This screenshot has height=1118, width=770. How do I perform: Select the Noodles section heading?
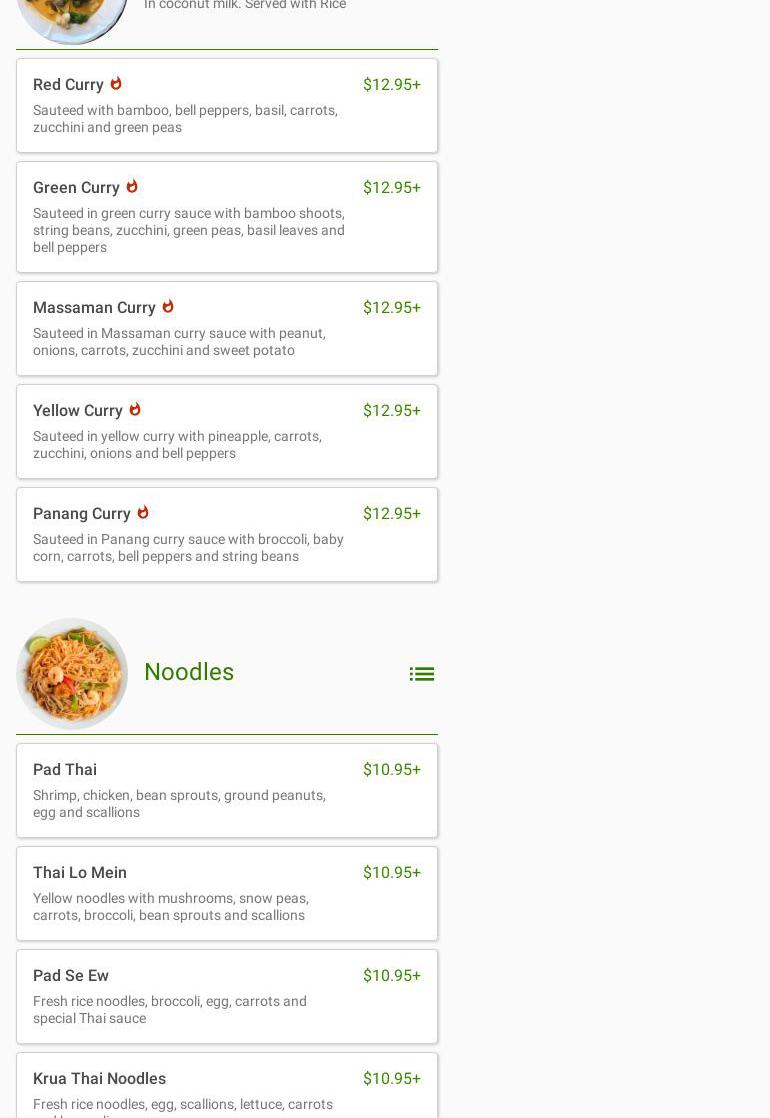point(189,672)
